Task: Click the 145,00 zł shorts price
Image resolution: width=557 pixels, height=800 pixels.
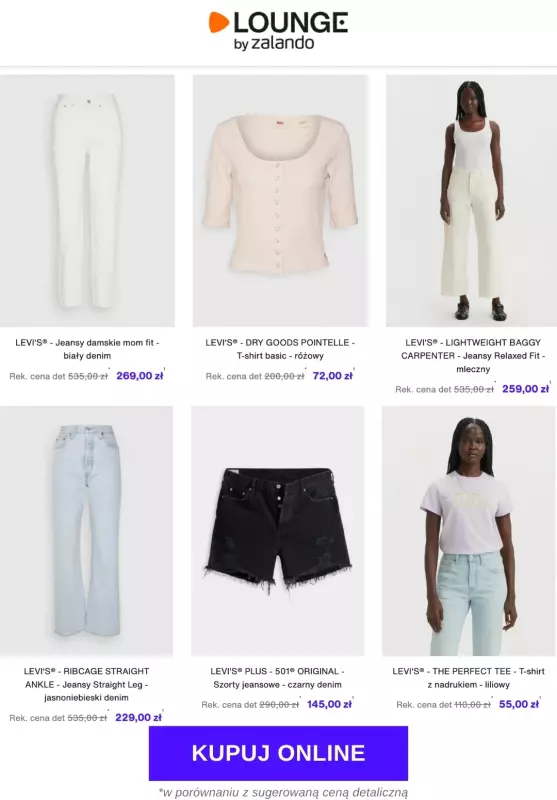Action: (x=330, y=704)
